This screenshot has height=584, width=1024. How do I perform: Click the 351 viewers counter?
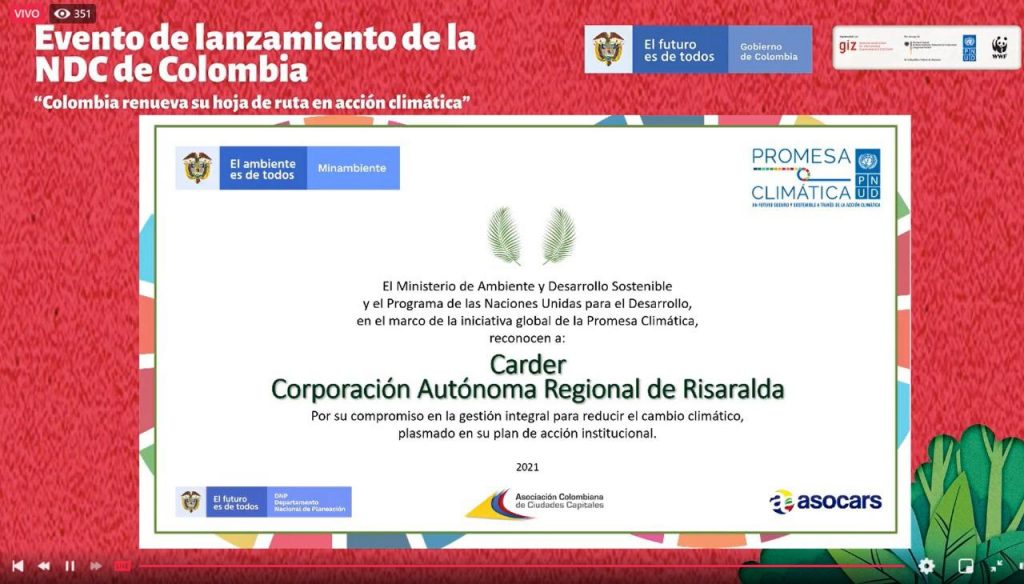72,14
